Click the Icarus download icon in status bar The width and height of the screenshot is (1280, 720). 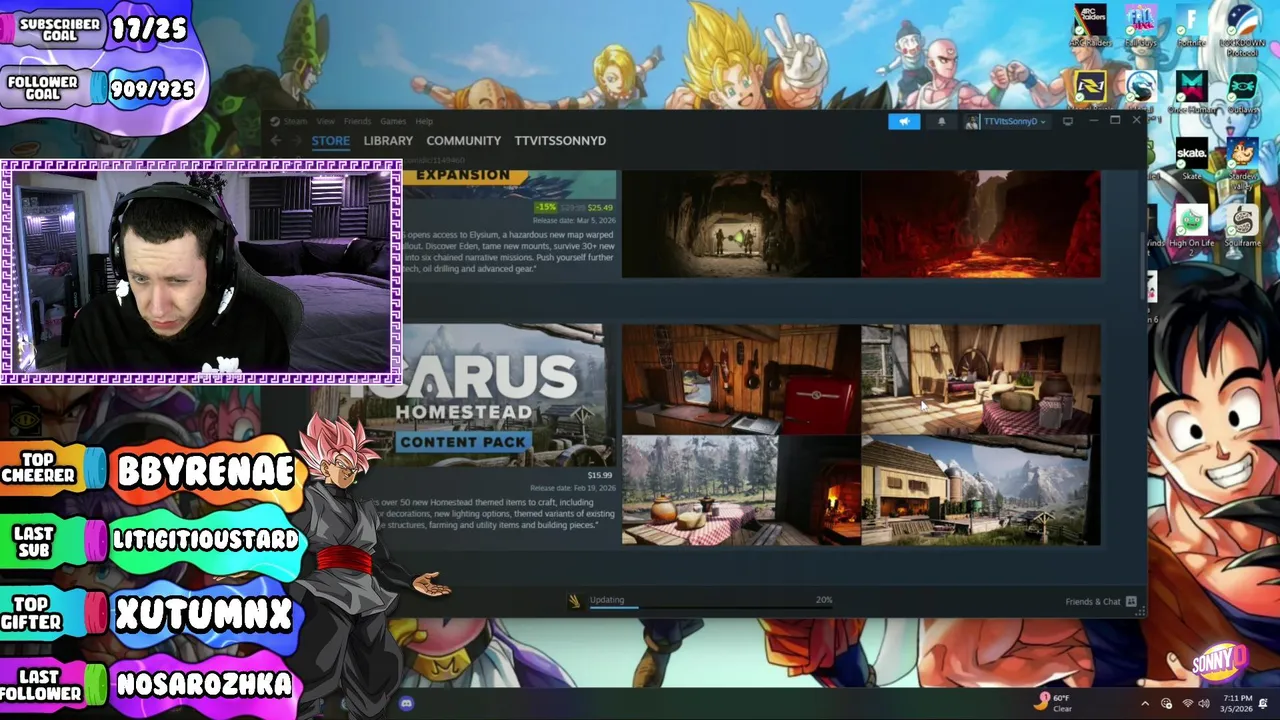pyautogui.click(x=574, y=601)
